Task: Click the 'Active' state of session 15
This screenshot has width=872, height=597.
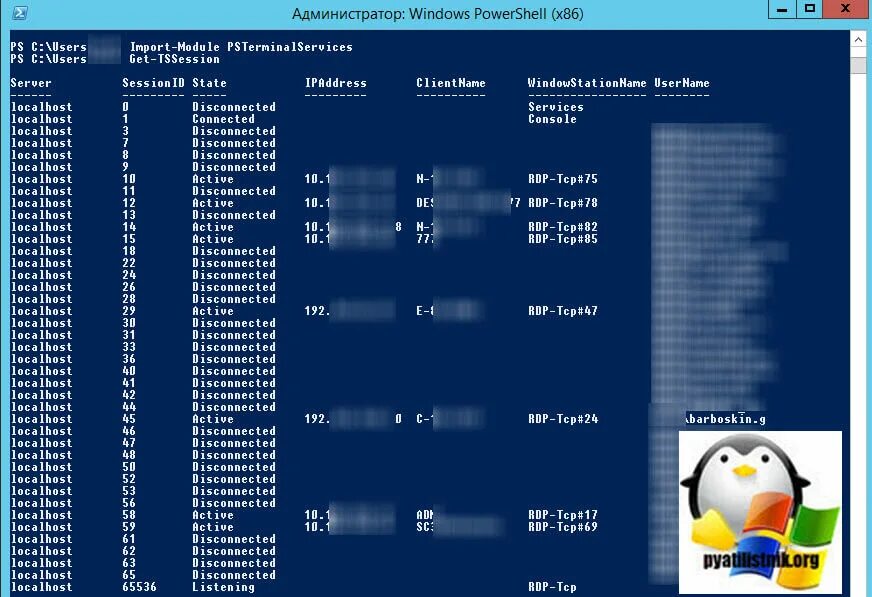Action: 212,239
